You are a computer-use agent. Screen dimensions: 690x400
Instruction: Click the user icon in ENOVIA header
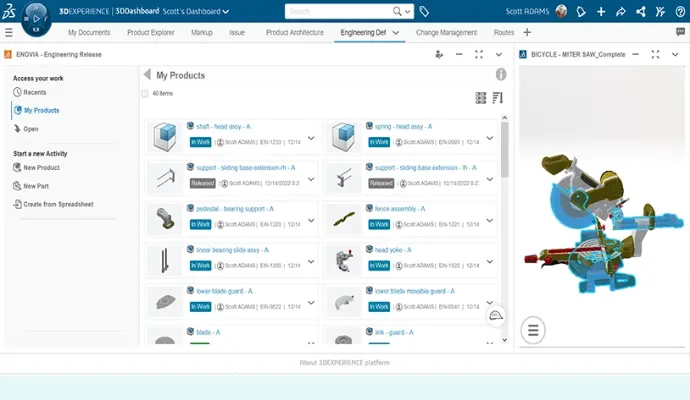(439, 55)
